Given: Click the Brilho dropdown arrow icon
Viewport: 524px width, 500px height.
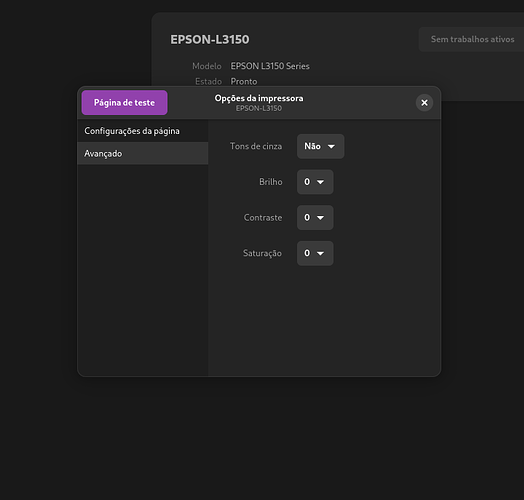Looking at the screenshot, I should 320,182.
